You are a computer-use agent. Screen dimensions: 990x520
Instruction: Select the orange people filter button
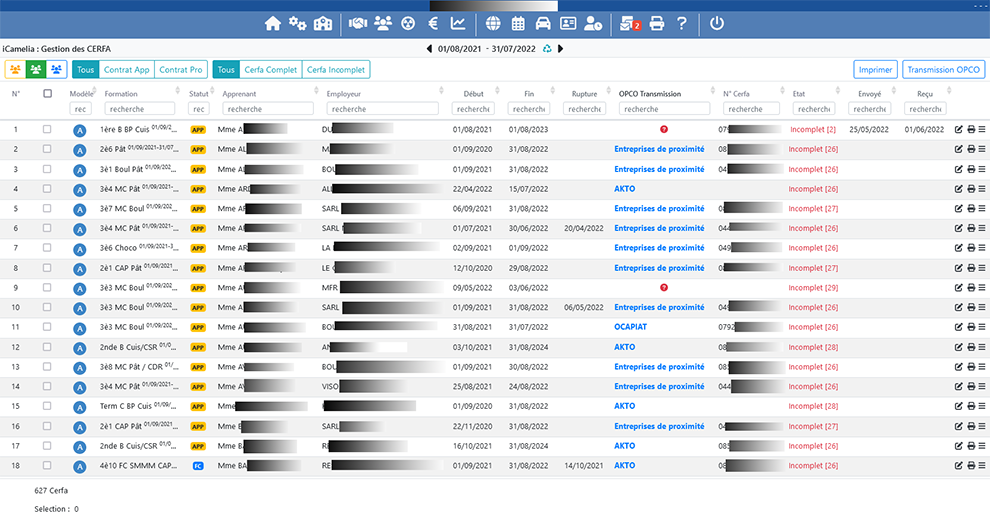[x=15, y=69]
